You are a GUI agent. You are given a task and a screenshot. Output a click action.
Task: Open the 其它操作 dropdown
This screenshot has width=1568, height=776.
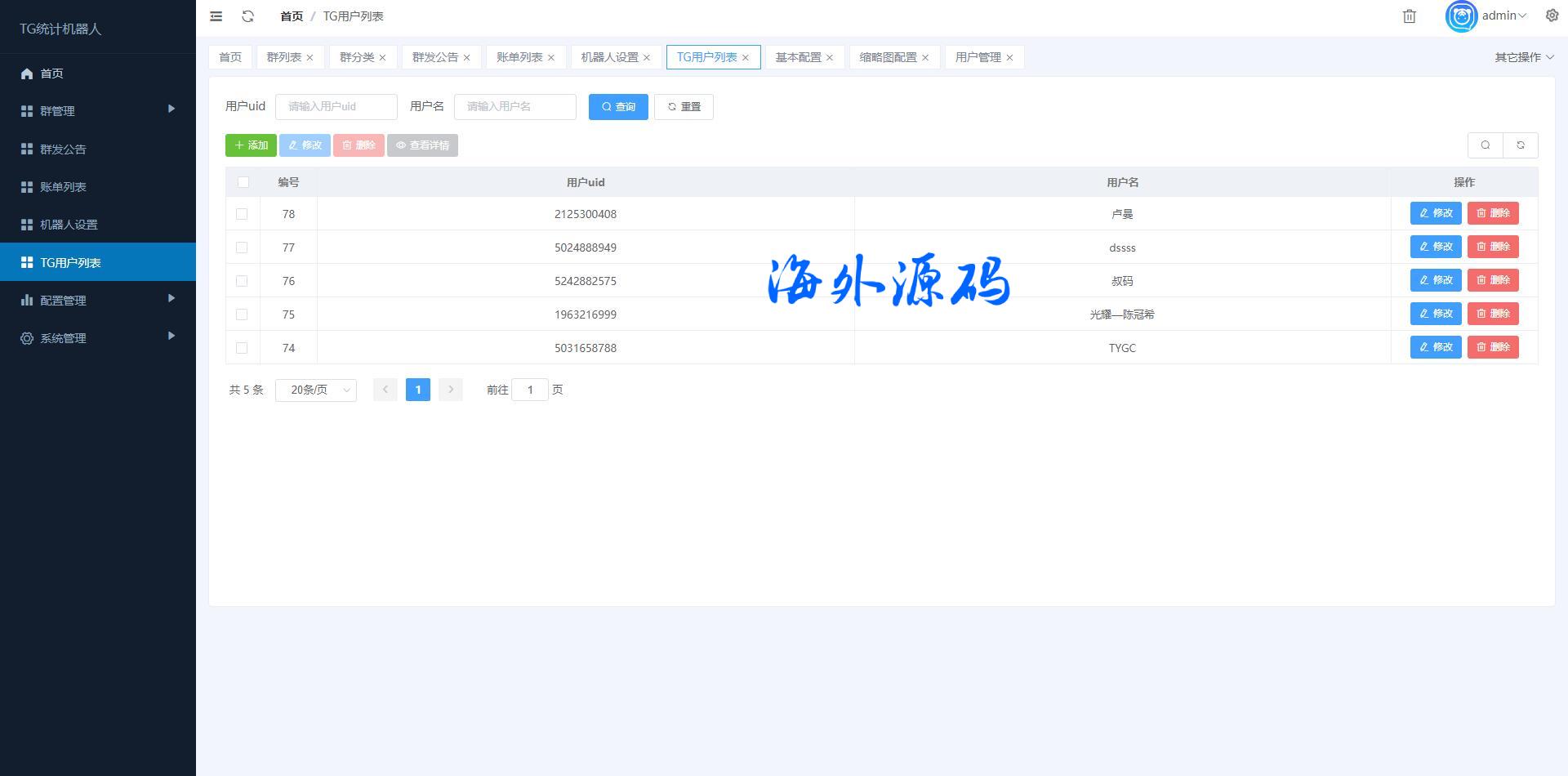[1523, 57]
